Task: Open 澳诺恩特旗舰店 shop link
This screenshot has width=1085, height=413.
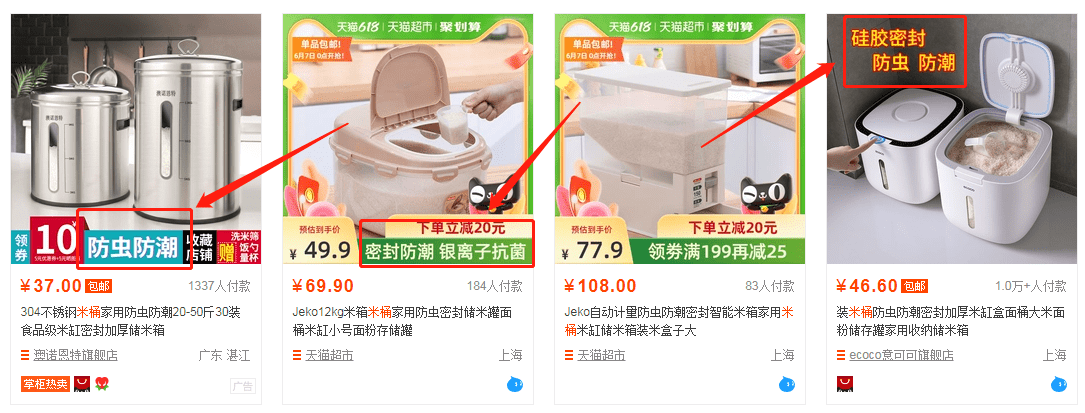Action: [75, 356]
